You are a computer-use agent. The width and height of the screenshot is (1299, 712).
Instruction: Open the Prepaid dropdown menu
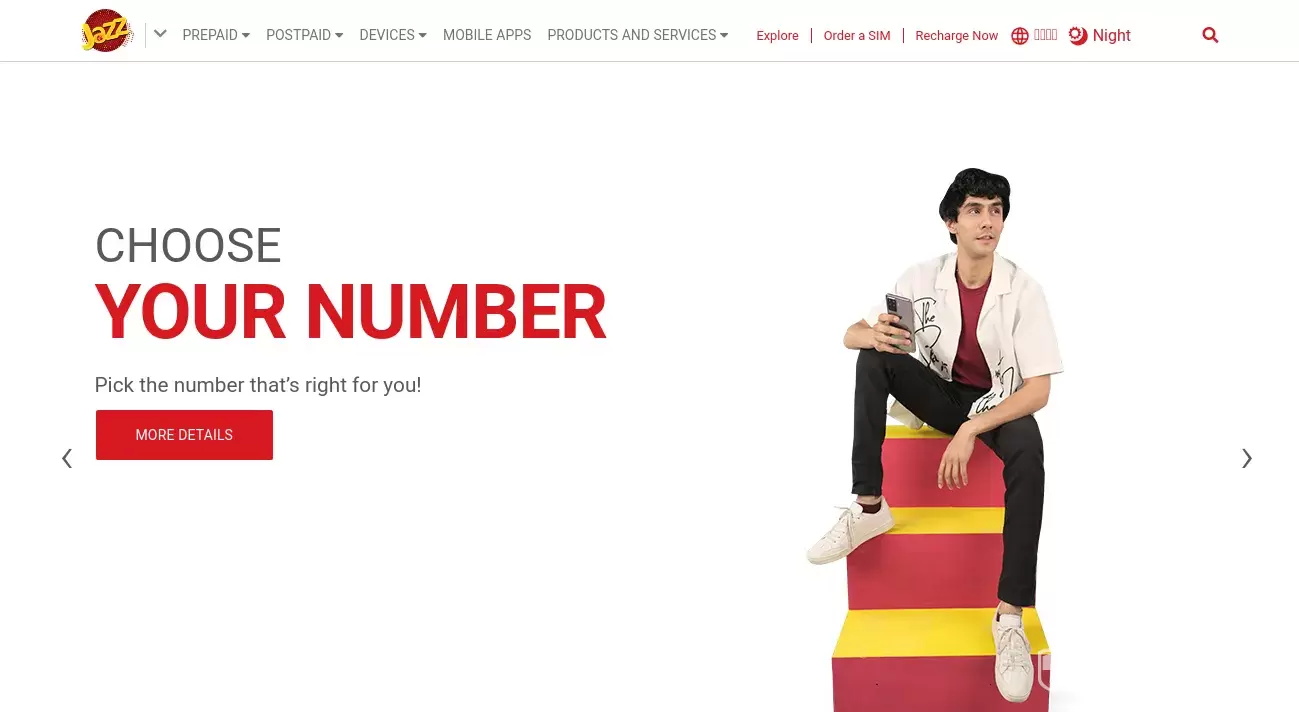pos(216,35)
